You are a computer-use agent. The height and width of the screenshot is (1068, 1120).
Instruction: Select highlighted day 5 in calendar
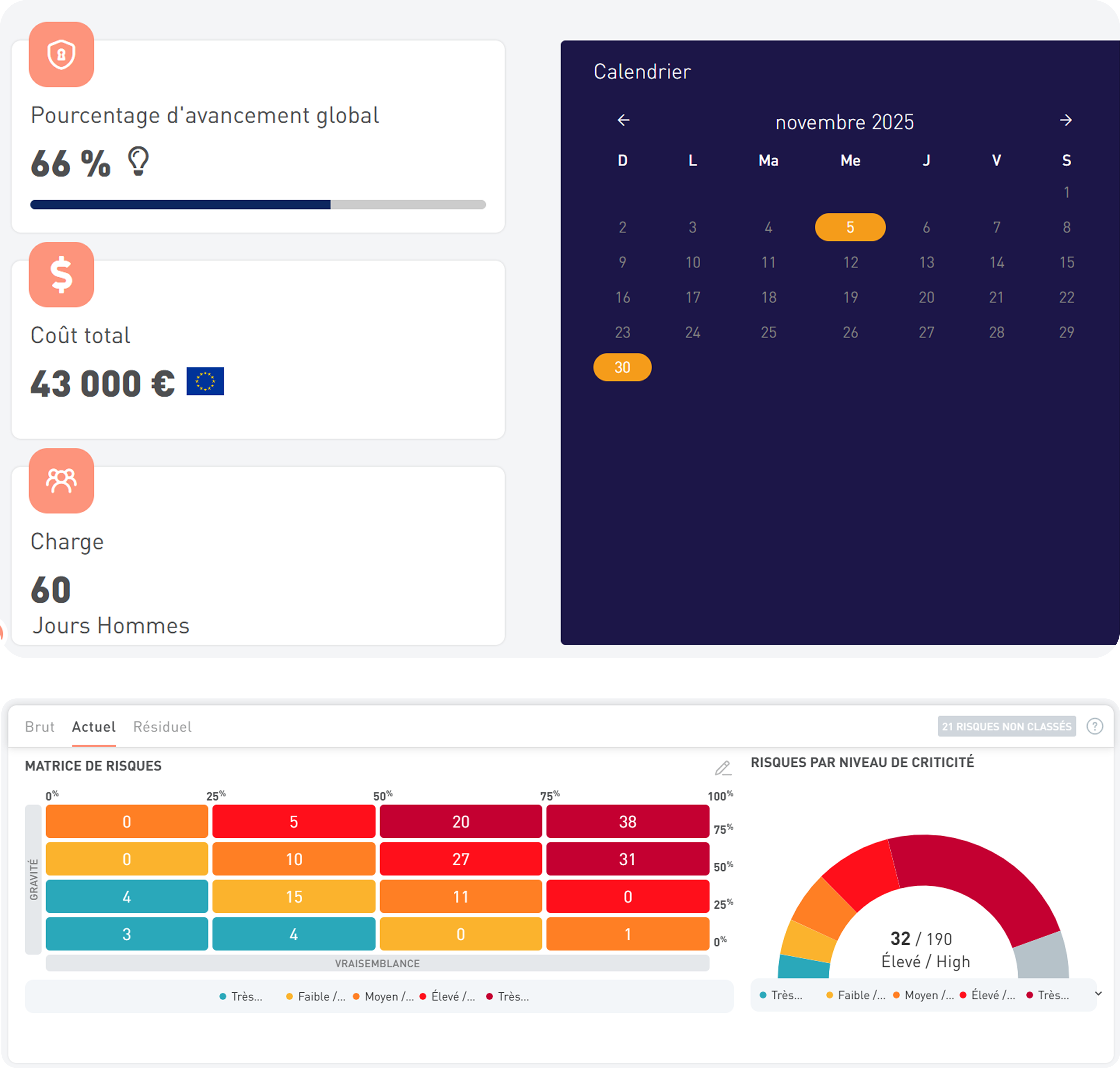[x=850, y=227]
